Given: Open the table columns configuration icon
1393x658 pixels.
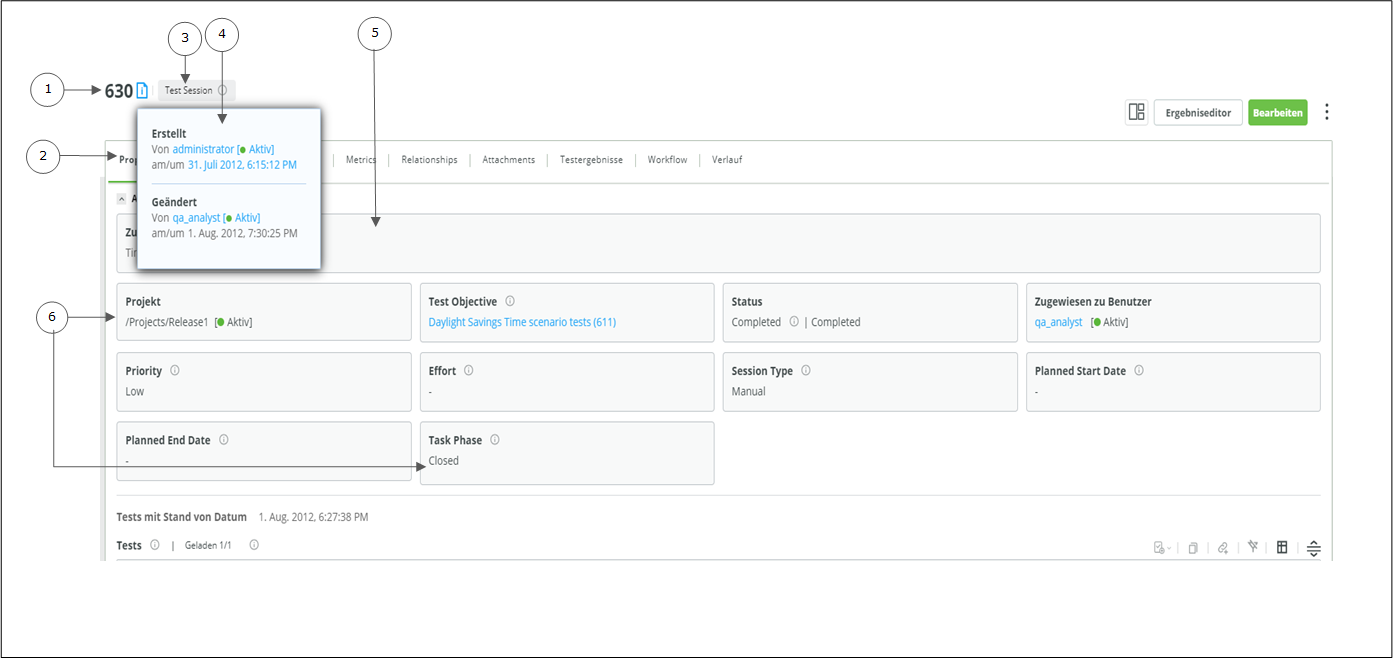Looking at the screenshot, I should tap(1282, 547).
